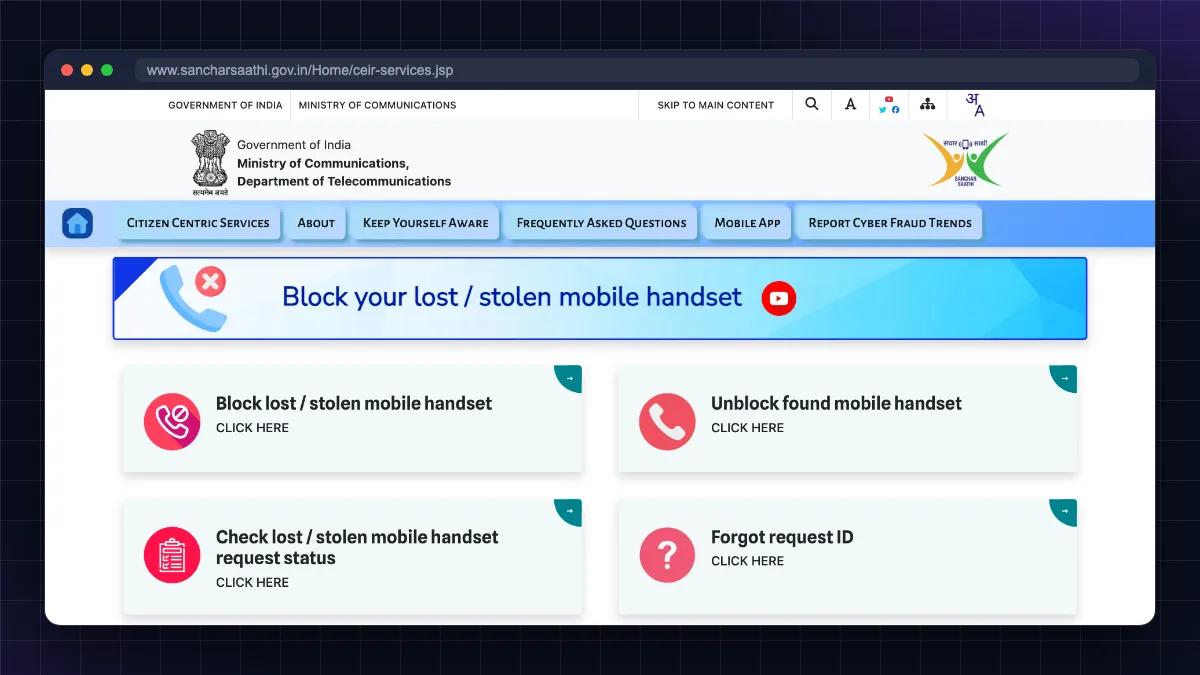Click CLICK HERE under Forgot request ID

pyautogui.click(x=747, y=561)
